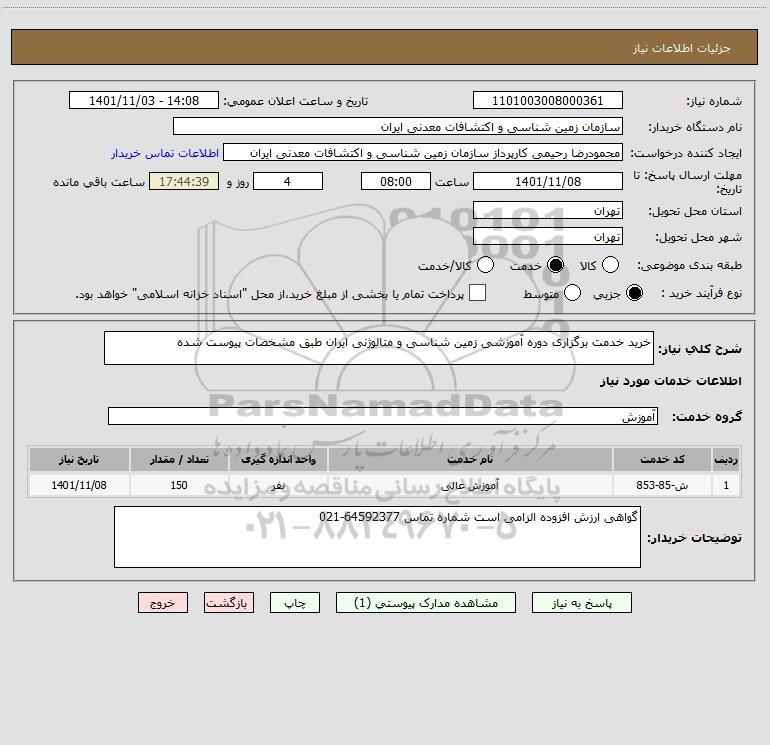The width and height of the screenshot is (770, 745).
Task: Click the بازگشت back button
Action: click(x=229, y=603)
